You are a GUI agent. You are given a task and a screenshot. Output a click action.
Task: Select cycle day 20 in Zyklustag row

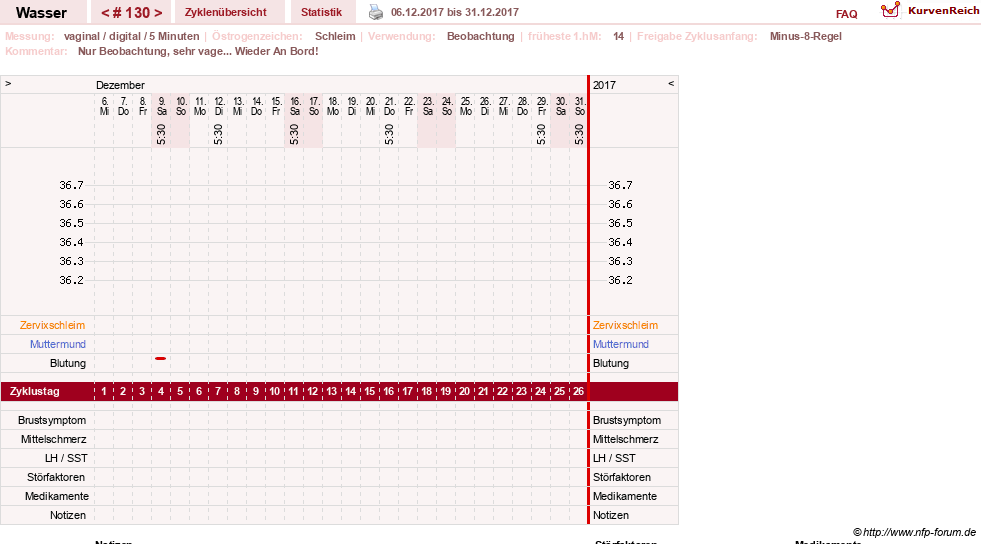pyautogui.click(x=464, y=391)
